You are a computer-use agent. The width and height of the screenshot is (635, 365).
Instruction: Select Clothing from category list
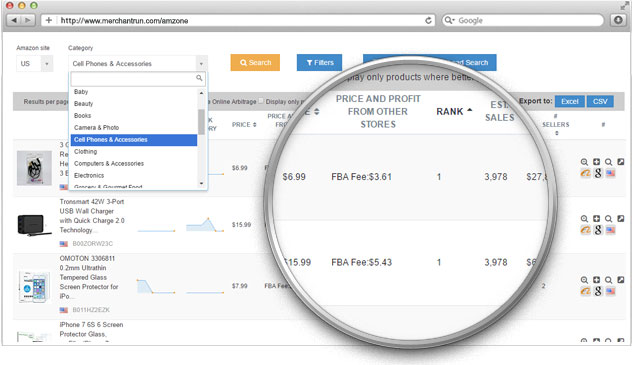click(134, 152)
